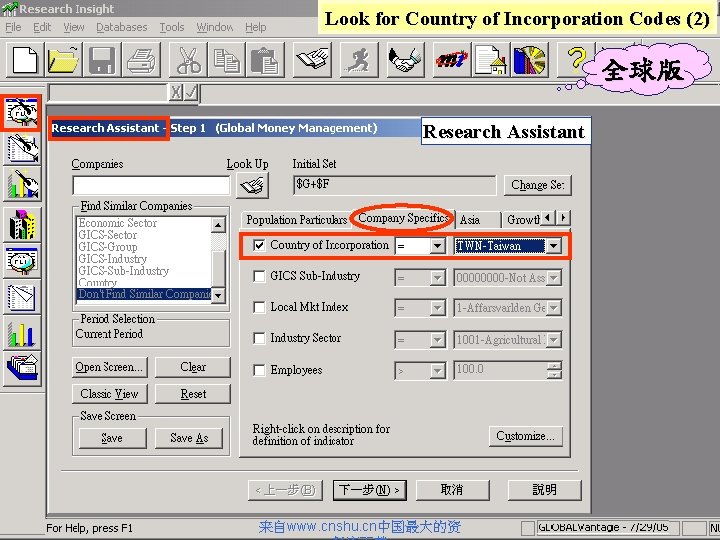Click the formula bar cancel X icon
This screenshot has width=720, height=540.
[176, 93]
